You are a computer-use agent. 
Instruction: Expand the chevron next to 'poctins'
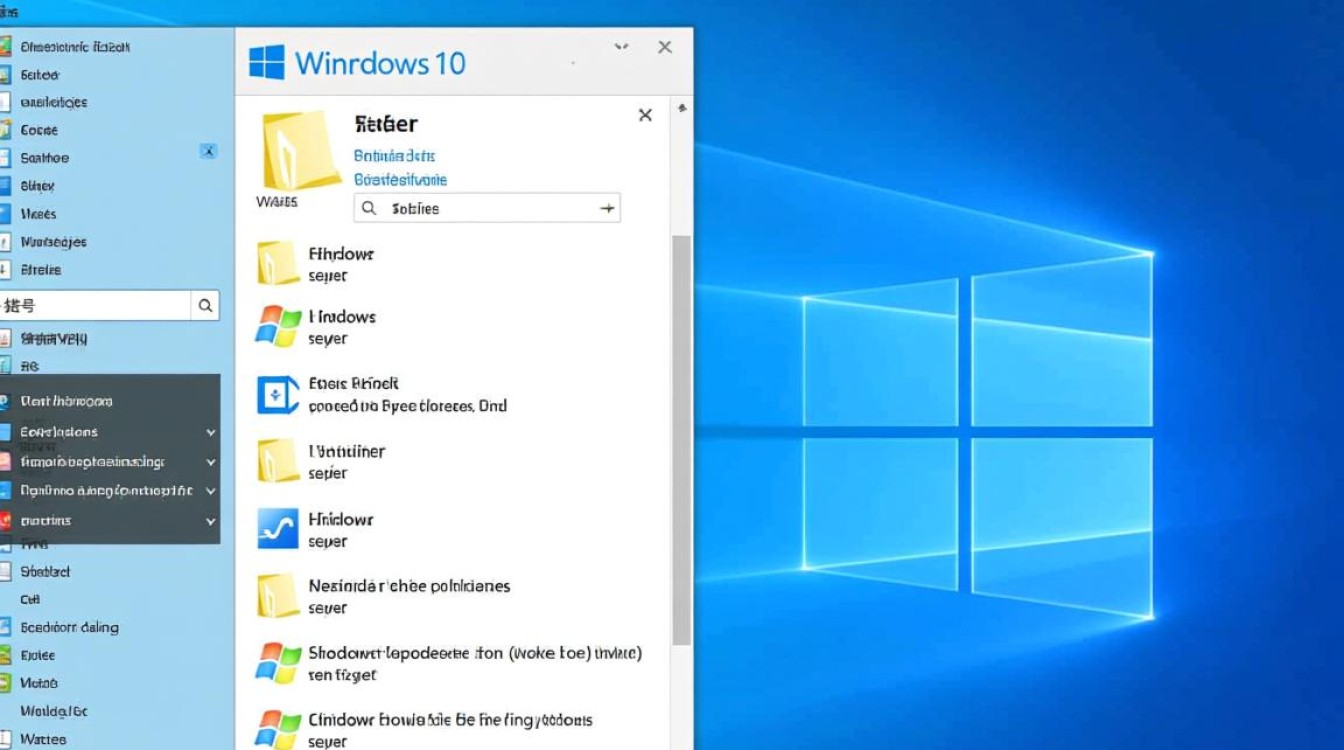(x=209, y=521)
